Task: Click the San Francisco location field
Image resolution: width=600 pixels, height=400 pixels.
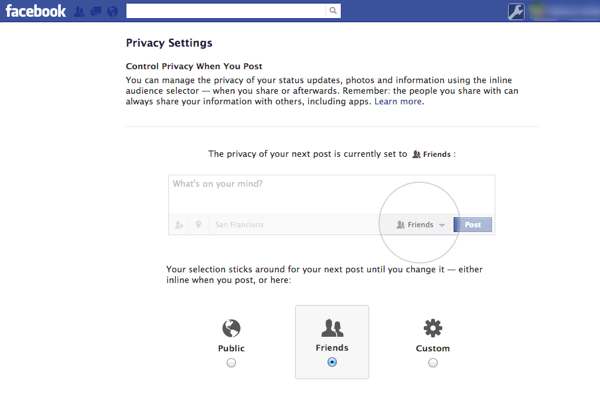Action: coord(290,225)
